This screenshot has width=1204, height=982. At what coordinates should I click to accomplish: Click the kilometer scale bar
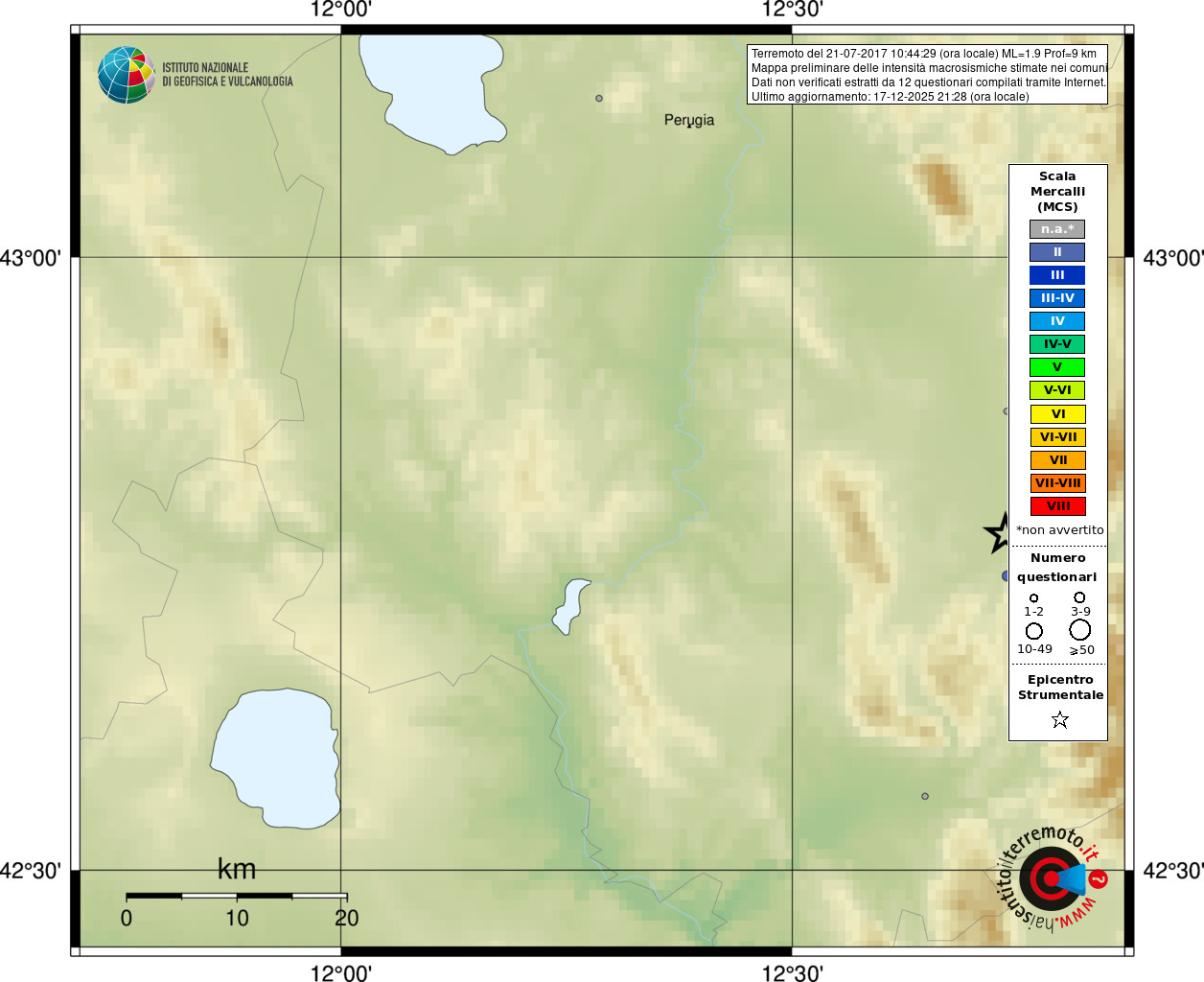[237, 896]
